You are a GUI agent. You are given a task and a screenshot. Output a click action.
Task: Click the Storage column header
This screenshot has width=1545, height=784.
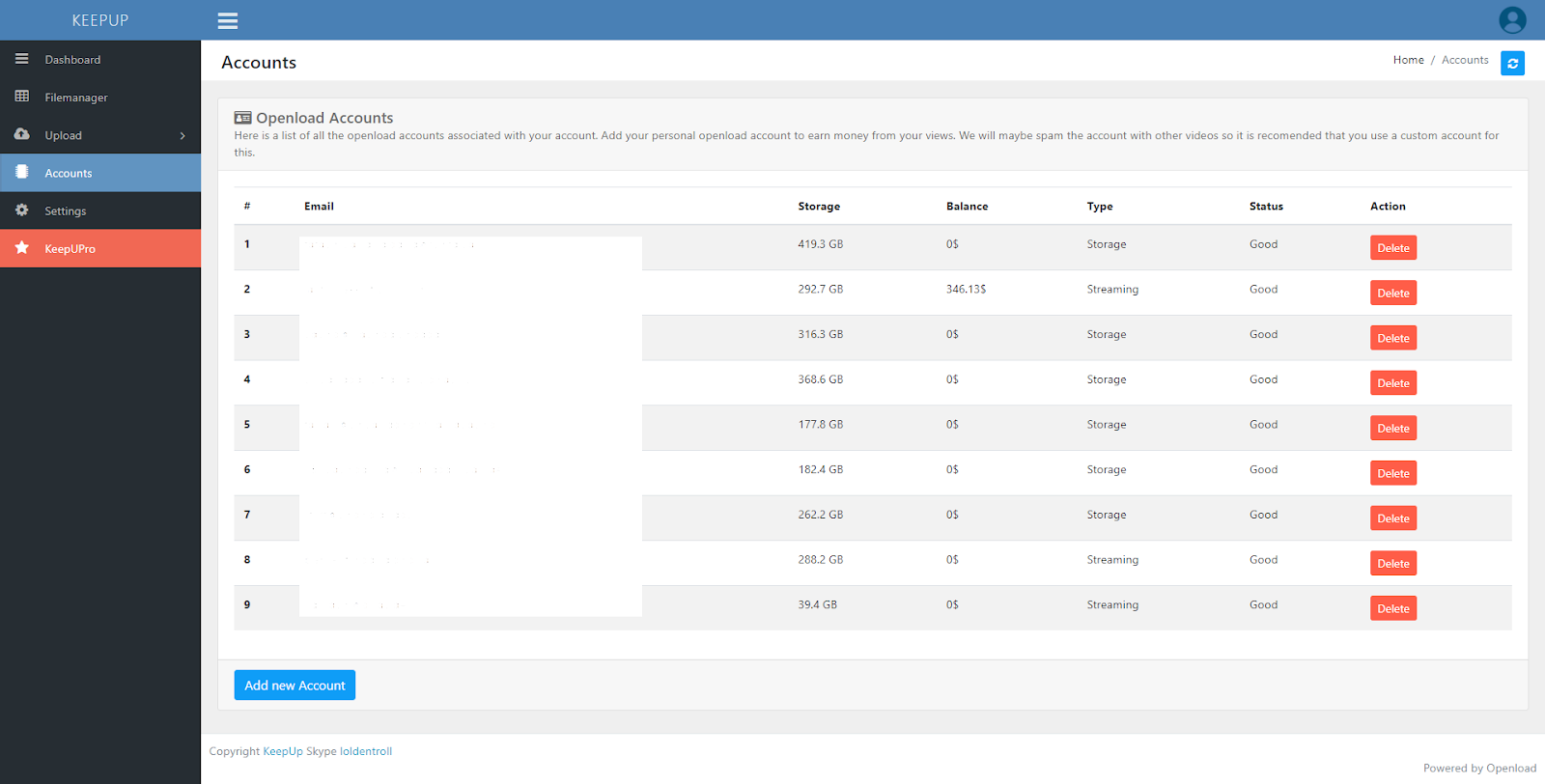(x=819, y=207)
